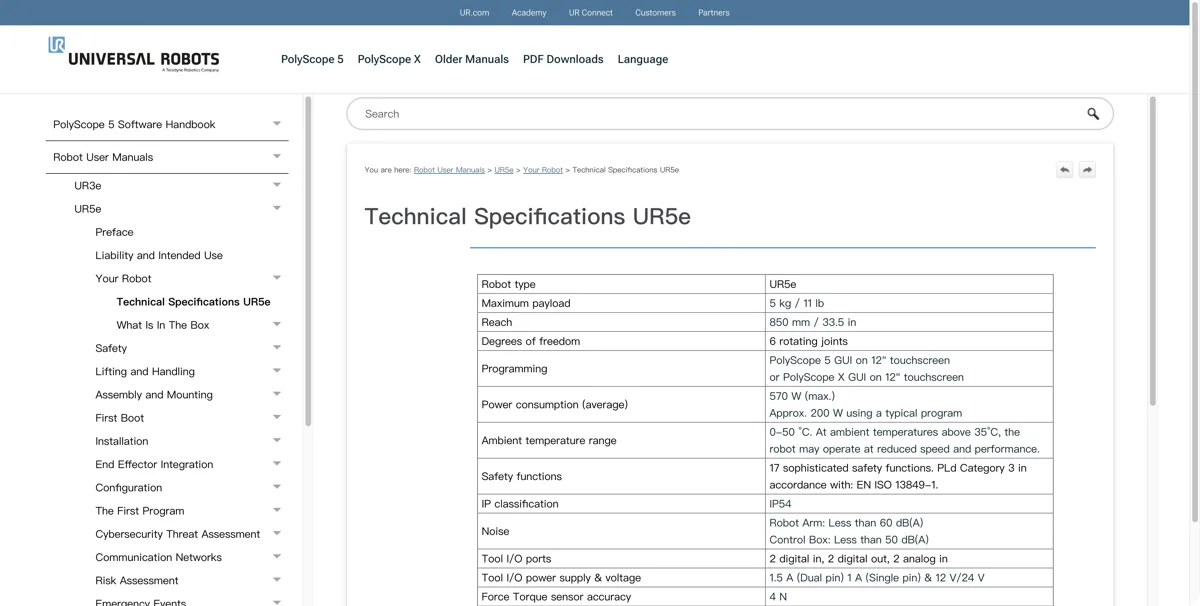Collapse PolyScope 5 Software Handbook arrow
Image resolution: width=1200 pixels, height=606 pixels.
[x=277, y=124]
